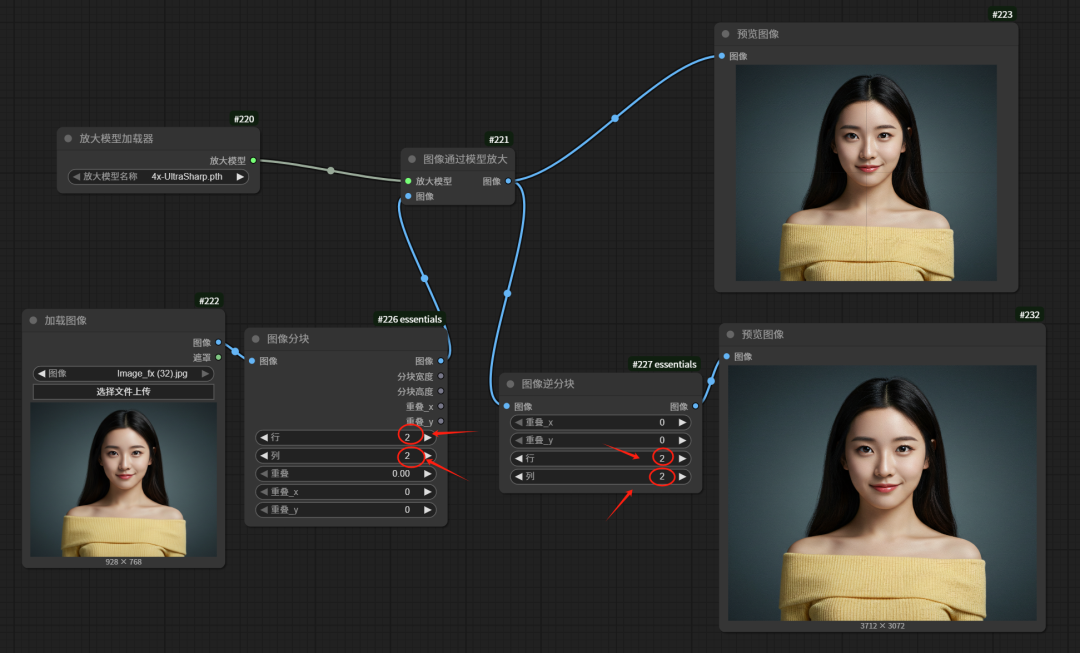Click the 图像分块 node's header collapse dot
The image size is (1080, 653).
[x=255, y=339]
